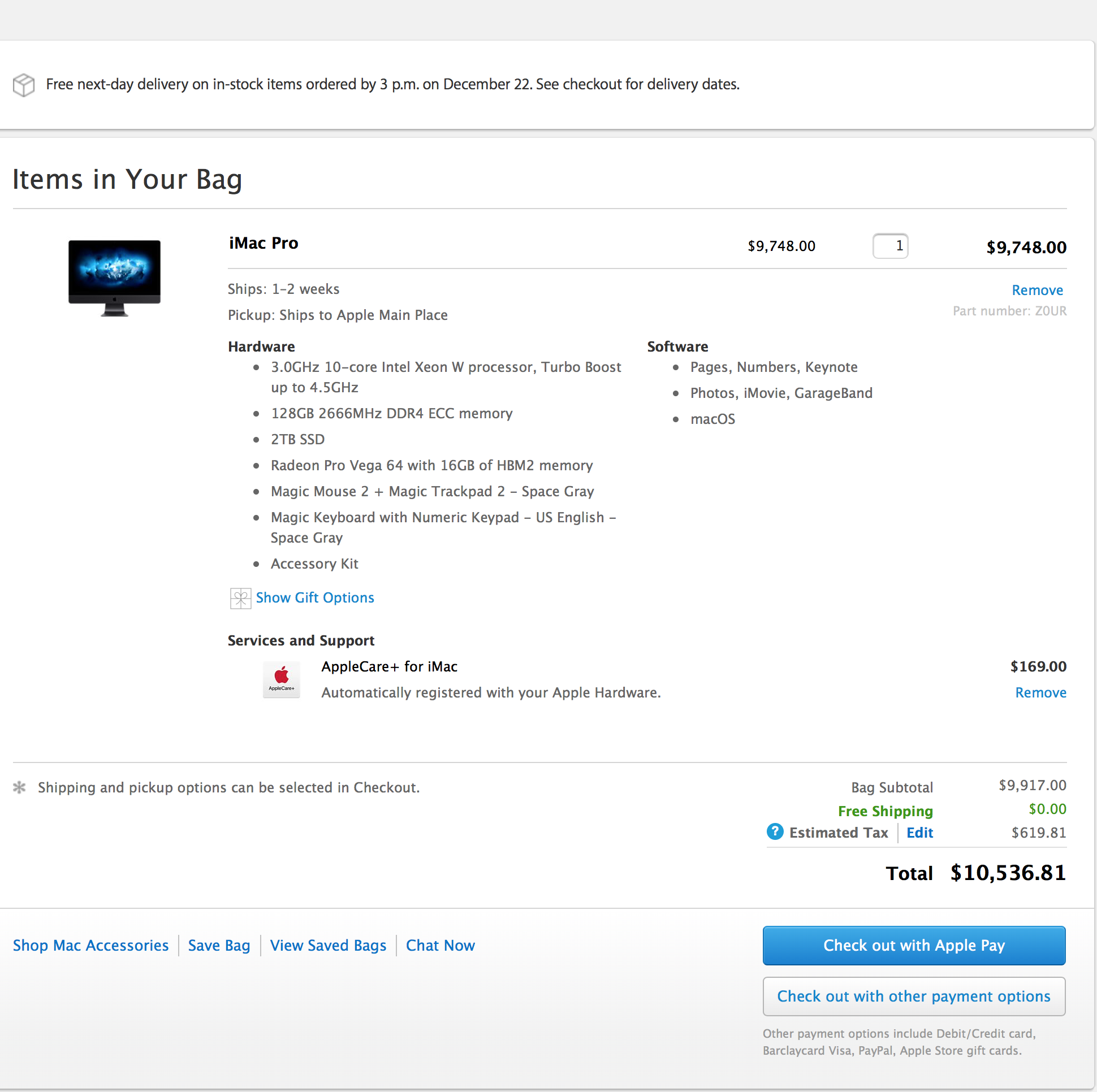Click the 'Hardware' heading

(x=261, y=346)
